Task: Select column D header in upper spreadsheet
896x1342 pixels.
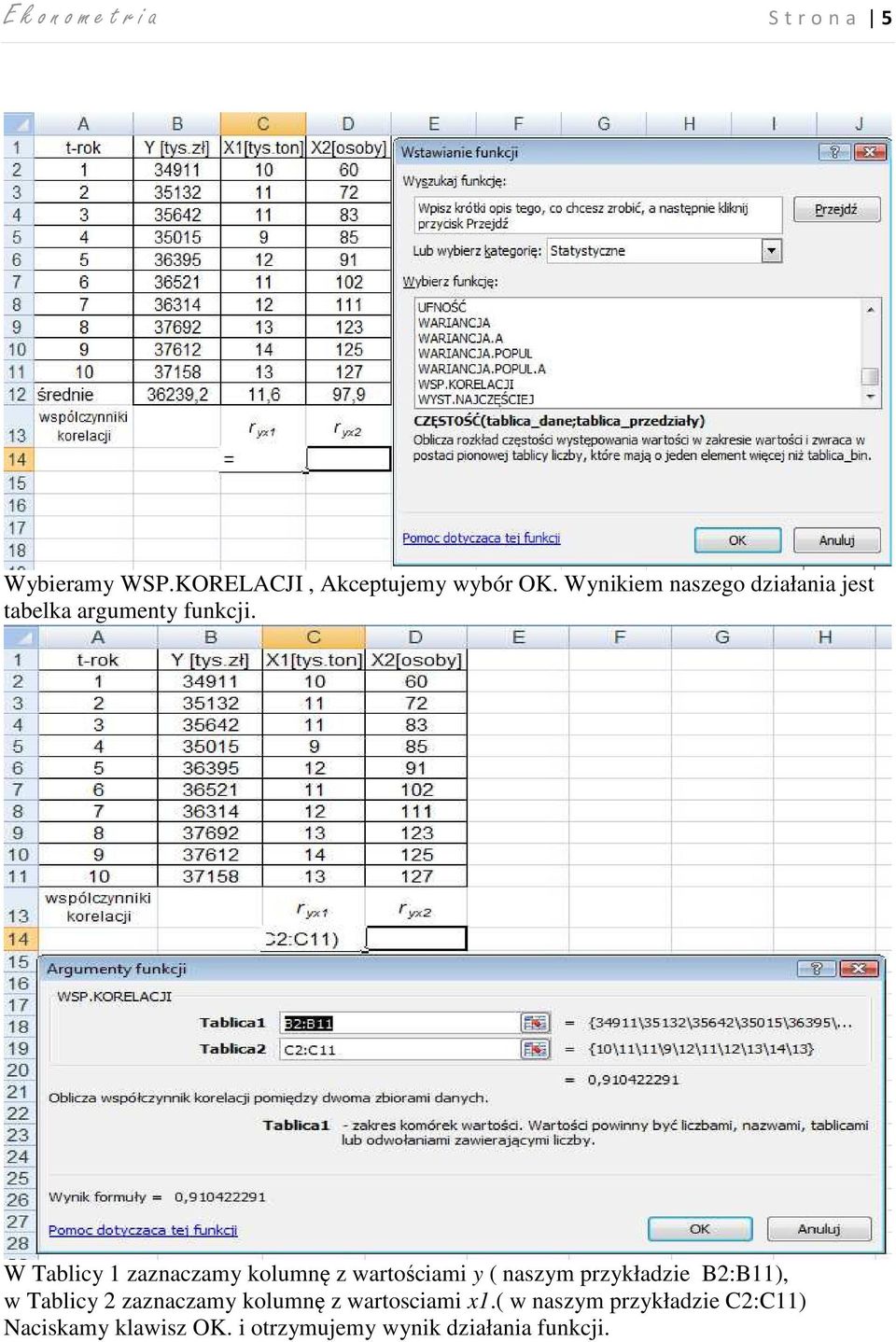Action: click(x=348, y=124)
